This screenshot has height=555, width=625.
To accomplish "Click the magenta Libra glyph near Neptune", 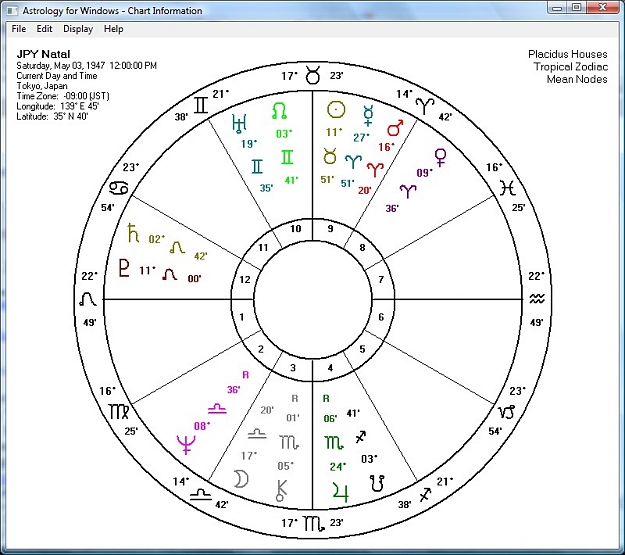I will click(217, 409).
